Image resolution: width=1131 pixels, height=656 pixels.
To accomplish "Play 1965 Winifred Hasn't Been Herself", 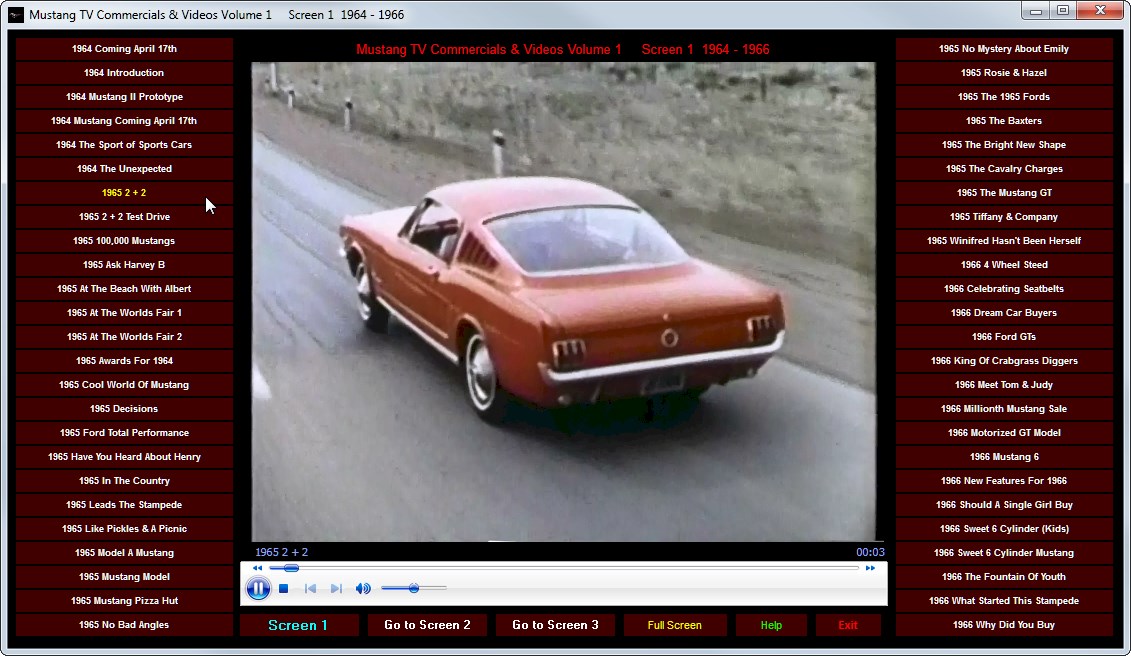I will point(1004,240).
